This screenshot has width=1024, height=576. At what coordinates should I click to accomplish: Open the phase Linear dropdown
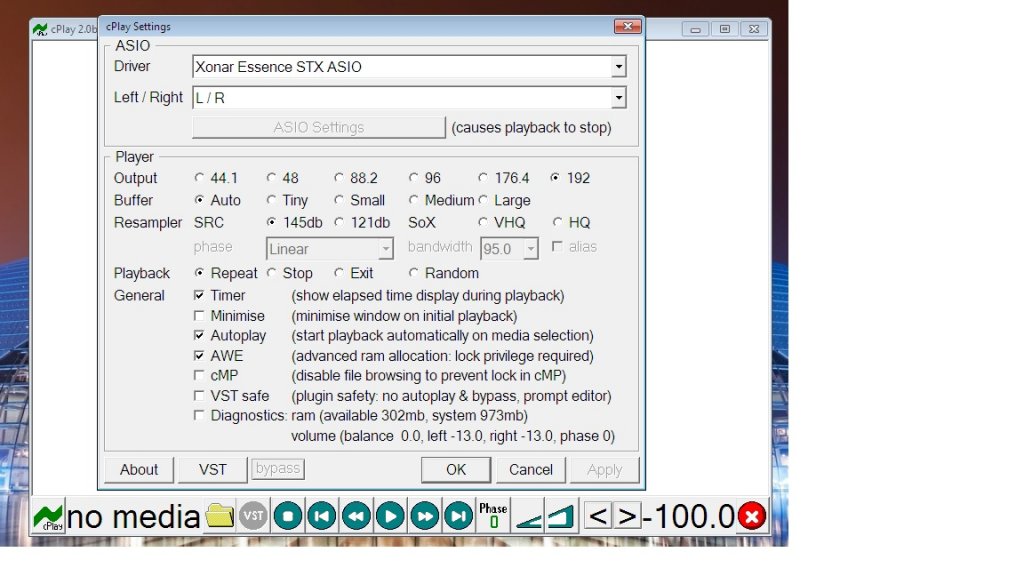pyautogui.click(x=385, y=249)
